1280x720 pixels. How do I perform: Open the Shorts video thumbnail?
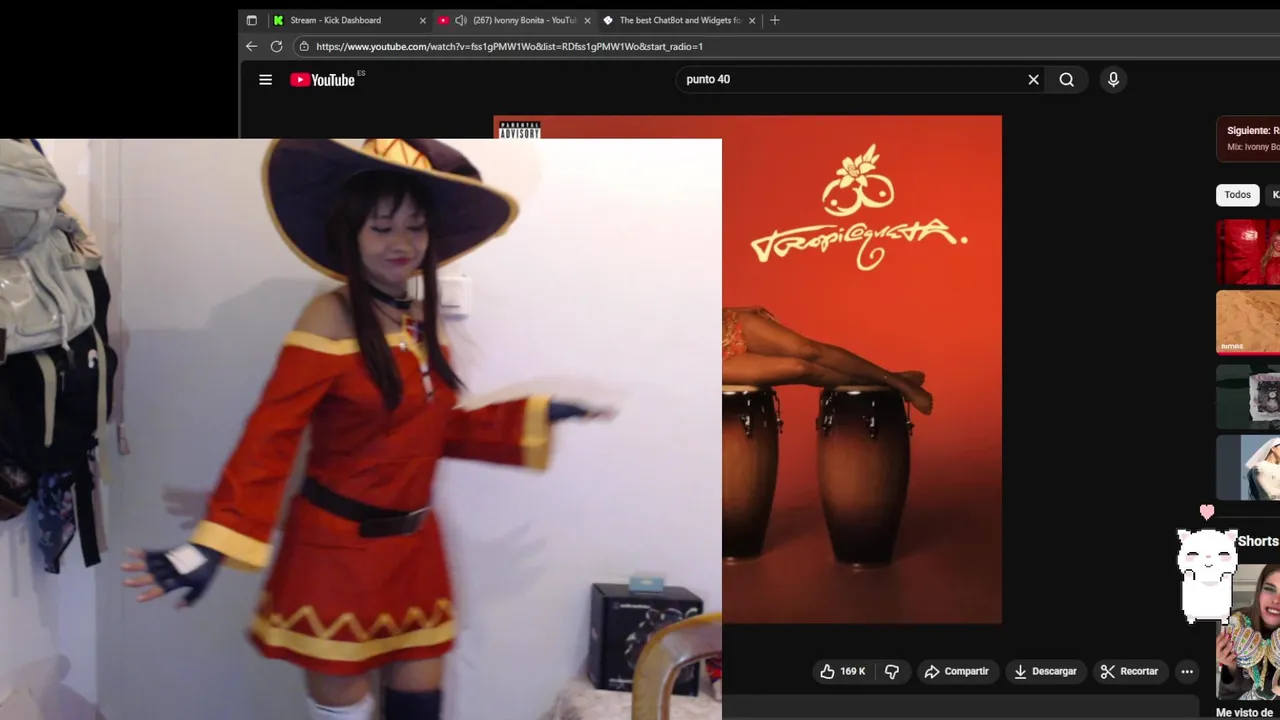[1248, 630]
